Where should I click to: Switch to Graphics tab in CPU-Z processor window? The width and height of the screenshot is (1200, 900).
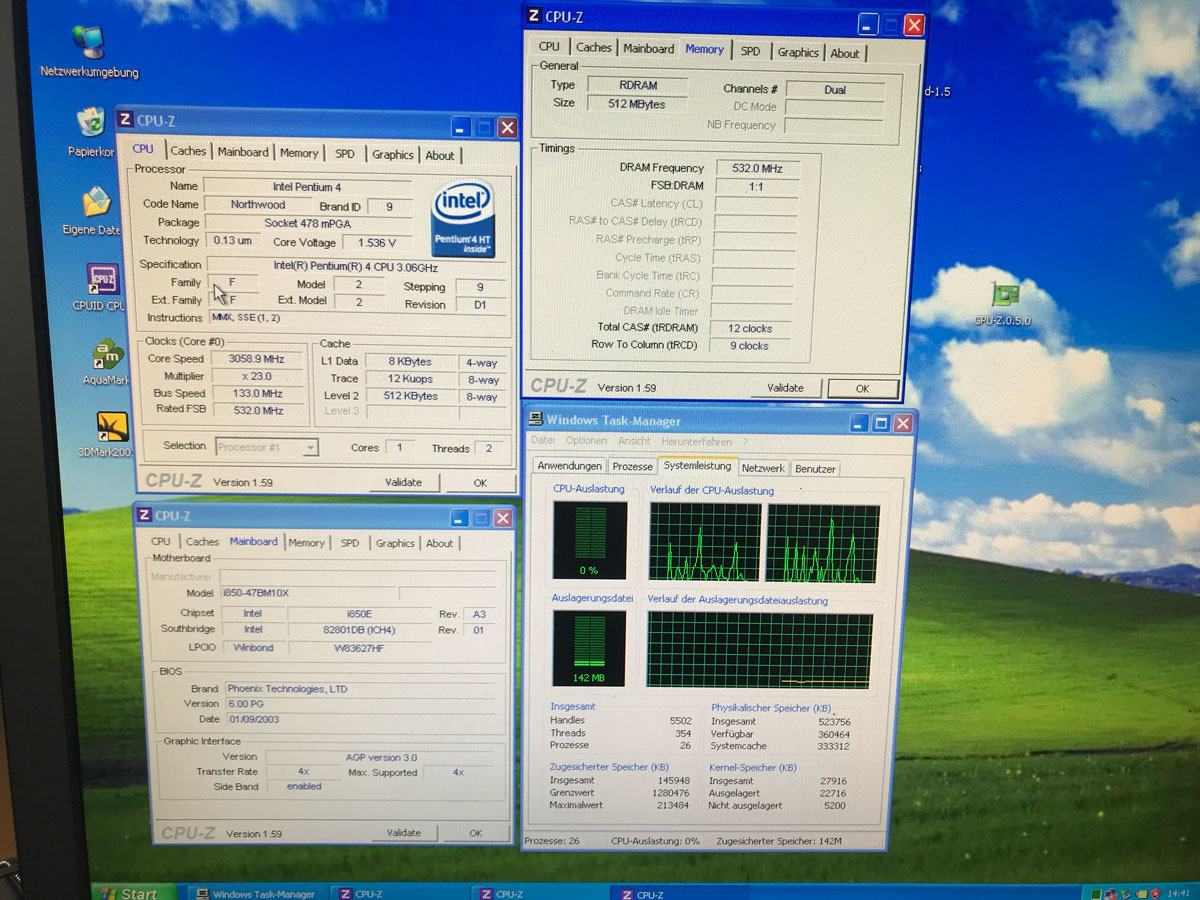tap(393, 154)
